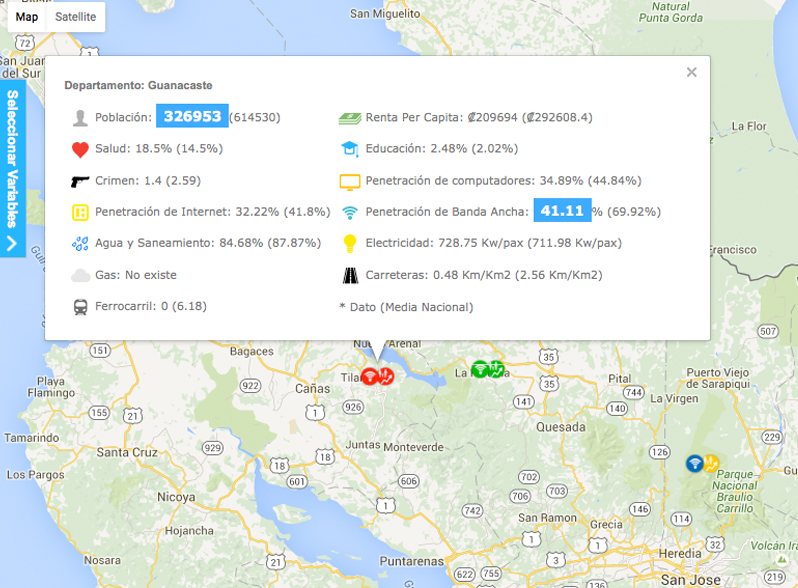798x588 pixels.
Task: Switch to Satellite map view
Action: tap(76, 17)
